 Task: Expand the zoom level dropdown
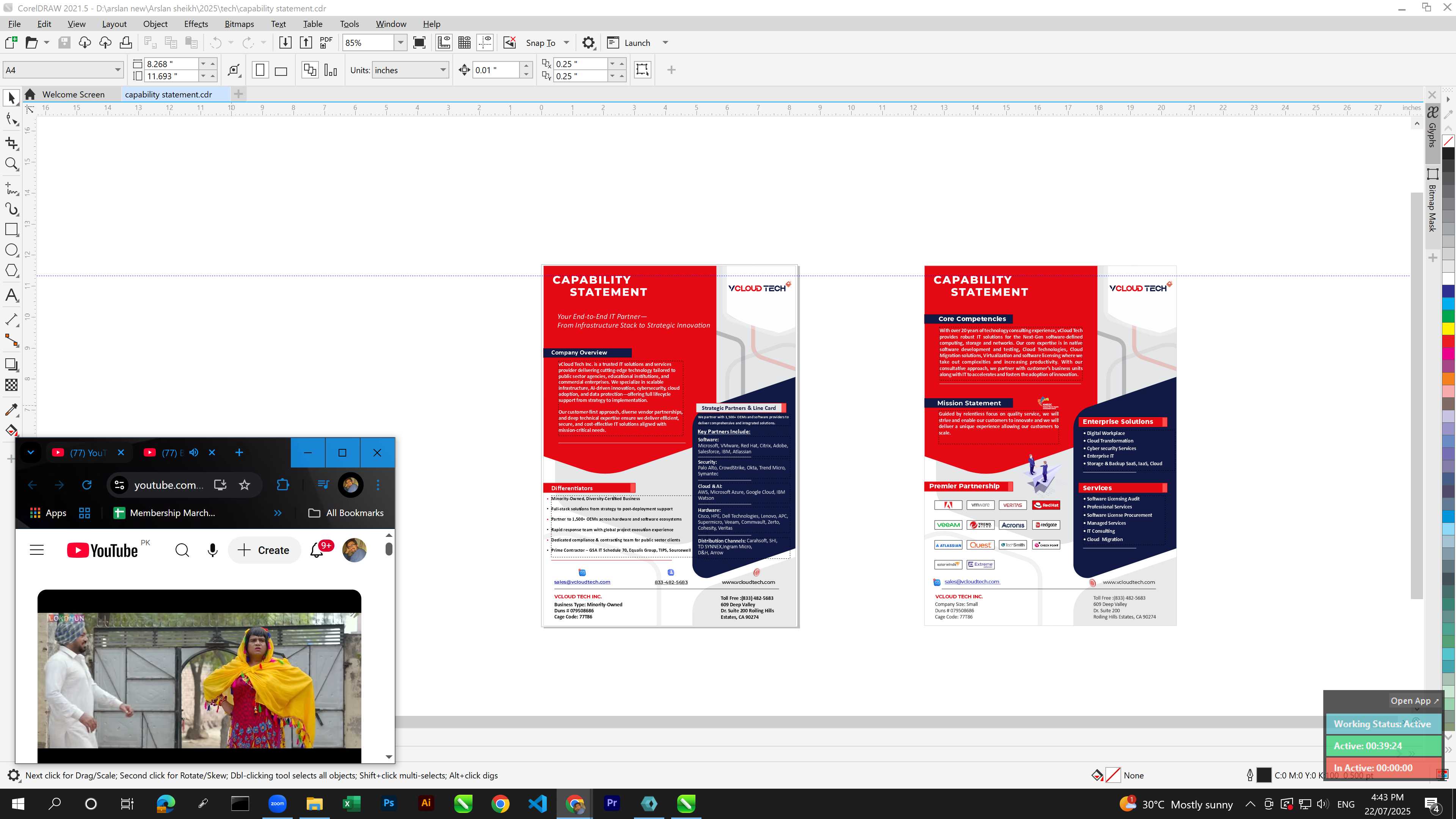click(x=400, y=42)
